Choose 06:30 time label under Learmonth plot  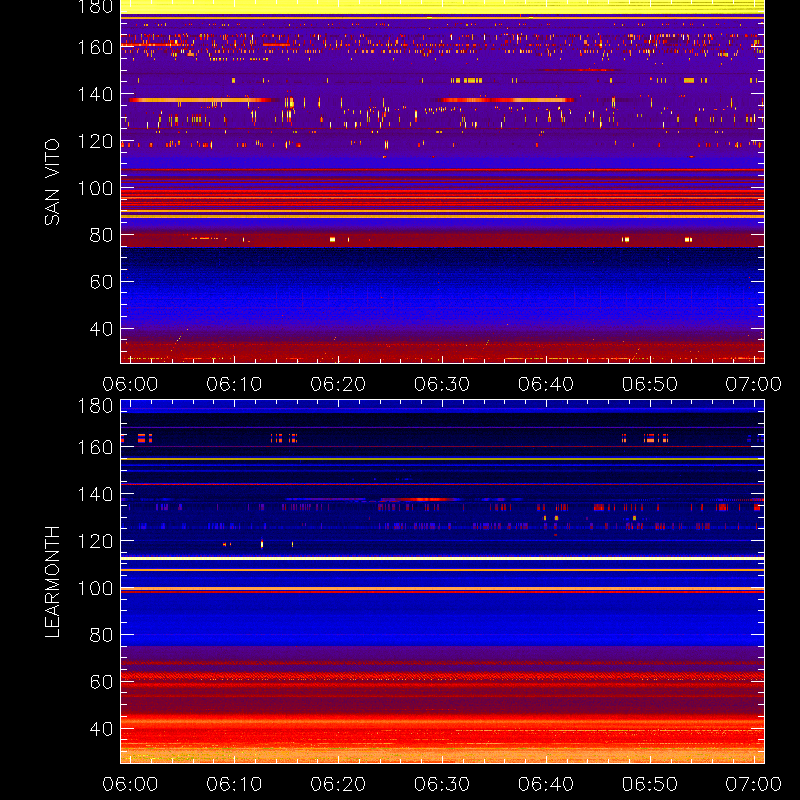click(442, 784)
